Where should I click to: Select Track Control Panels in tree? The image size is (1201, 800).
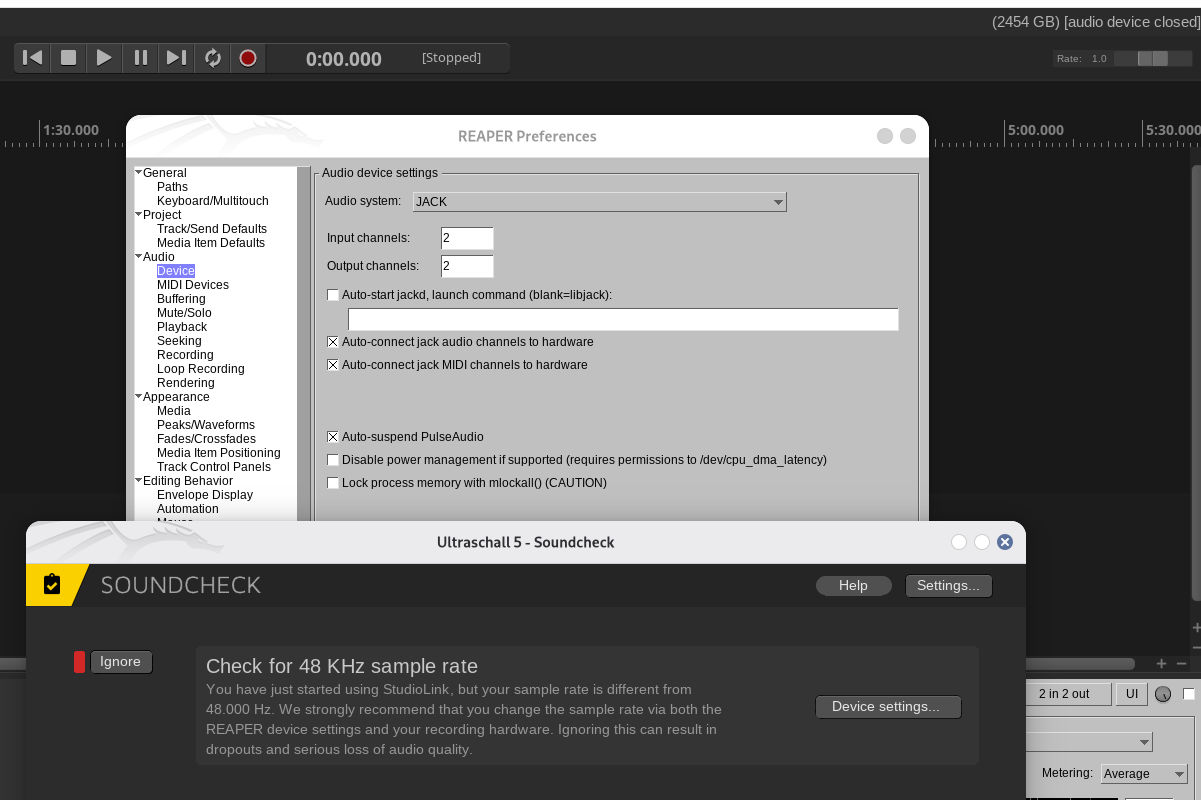click(214, 467)
